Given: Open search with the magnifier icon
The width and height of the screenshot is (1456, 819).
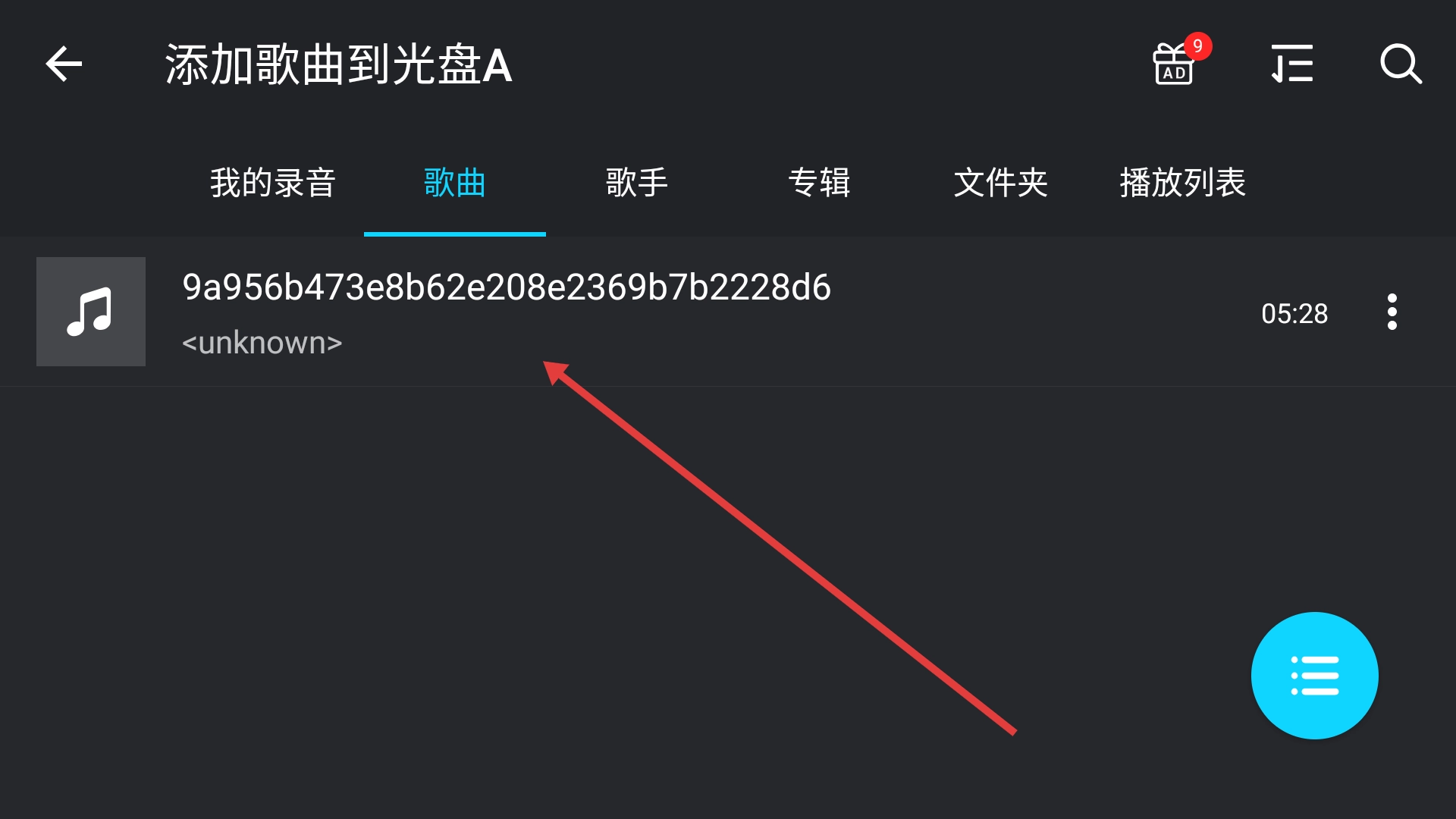Looking at the screenshot, I should (1401, 64).
